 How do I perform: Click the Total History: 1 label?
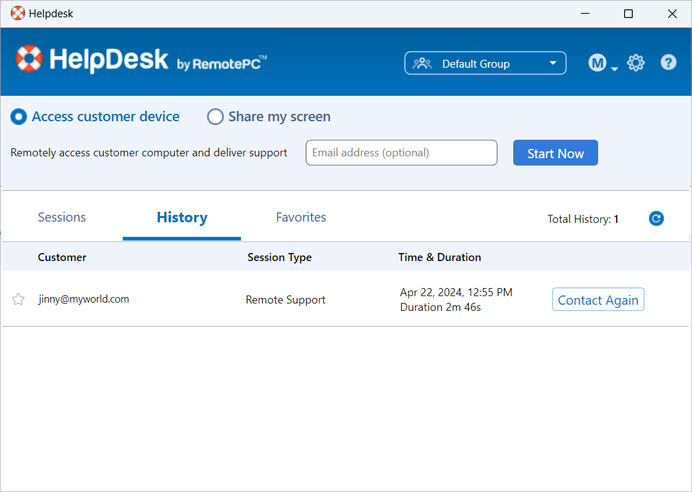pos(583,219)
